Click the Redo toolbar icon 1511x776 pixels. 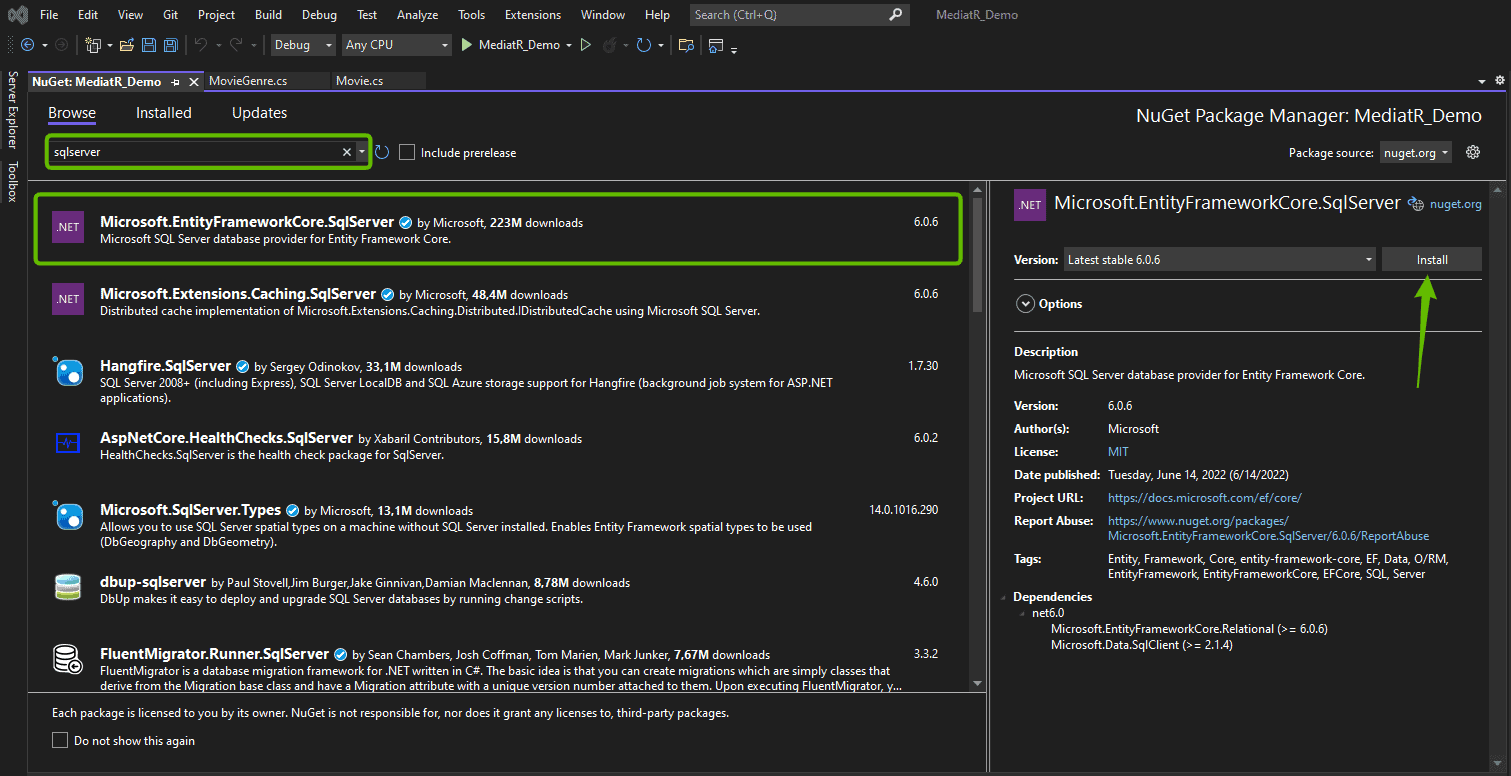[236, 45]
